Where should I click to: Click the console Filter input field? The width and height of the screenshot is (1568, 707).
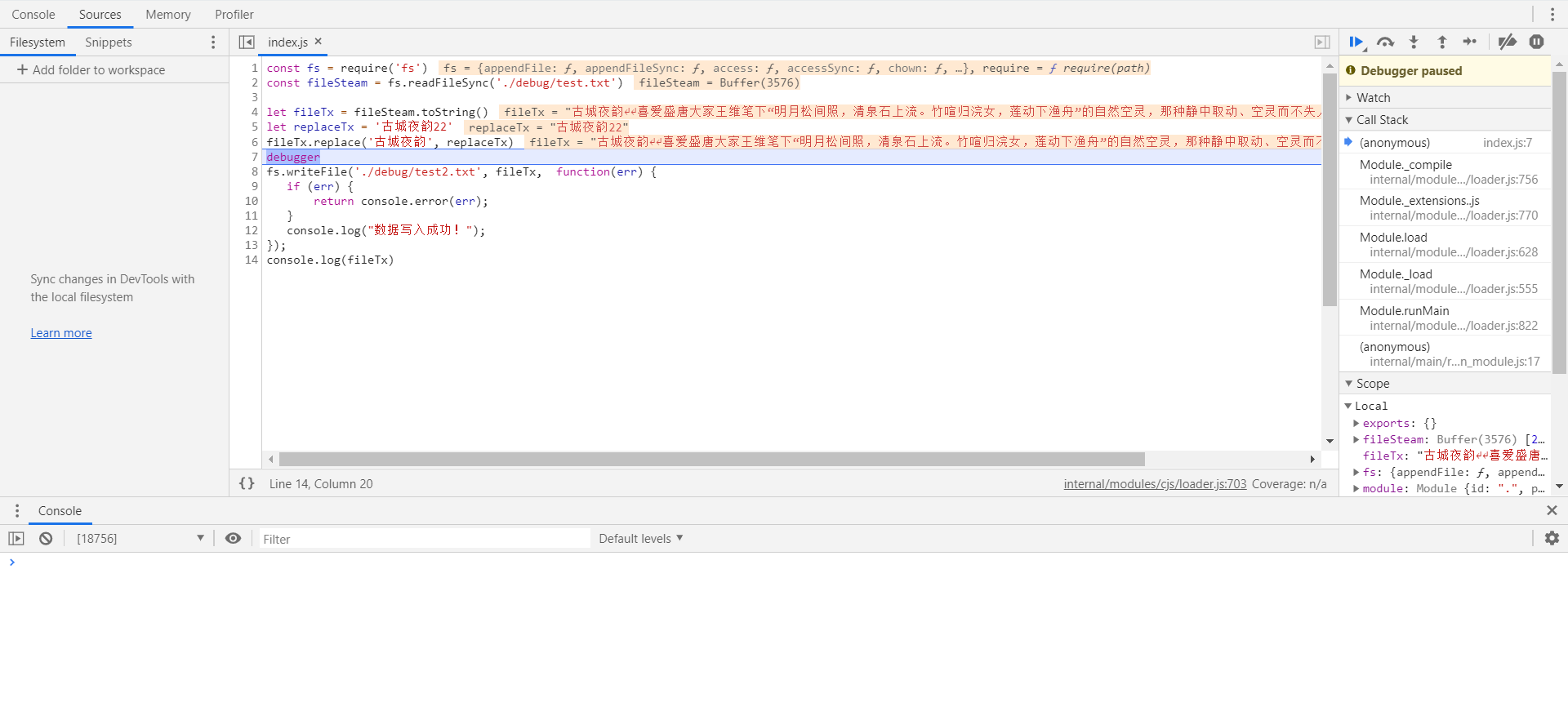coord(424,539)
